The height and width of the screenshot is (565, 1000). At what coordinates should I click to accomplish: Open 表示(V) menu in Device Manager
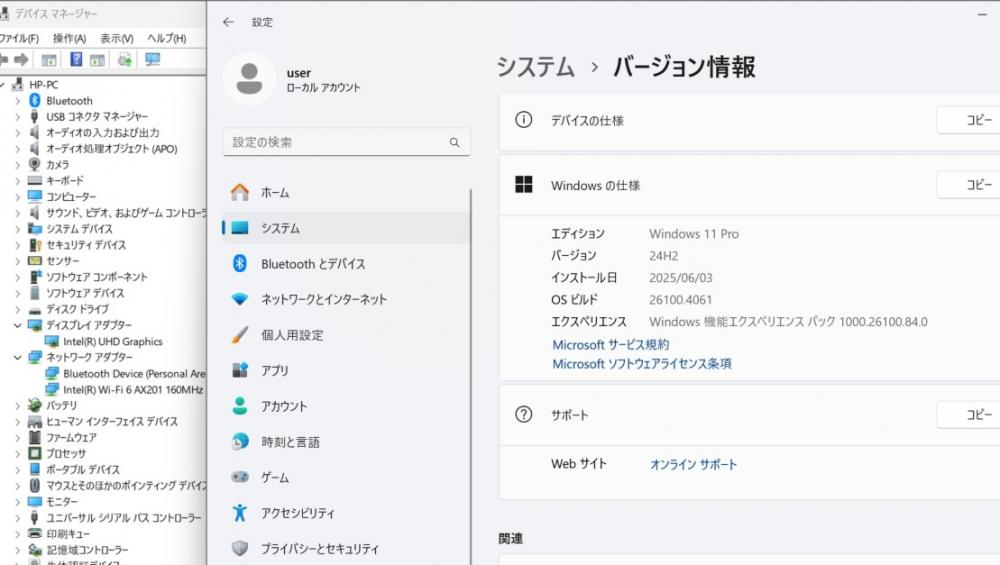click(x=117, y=38)
